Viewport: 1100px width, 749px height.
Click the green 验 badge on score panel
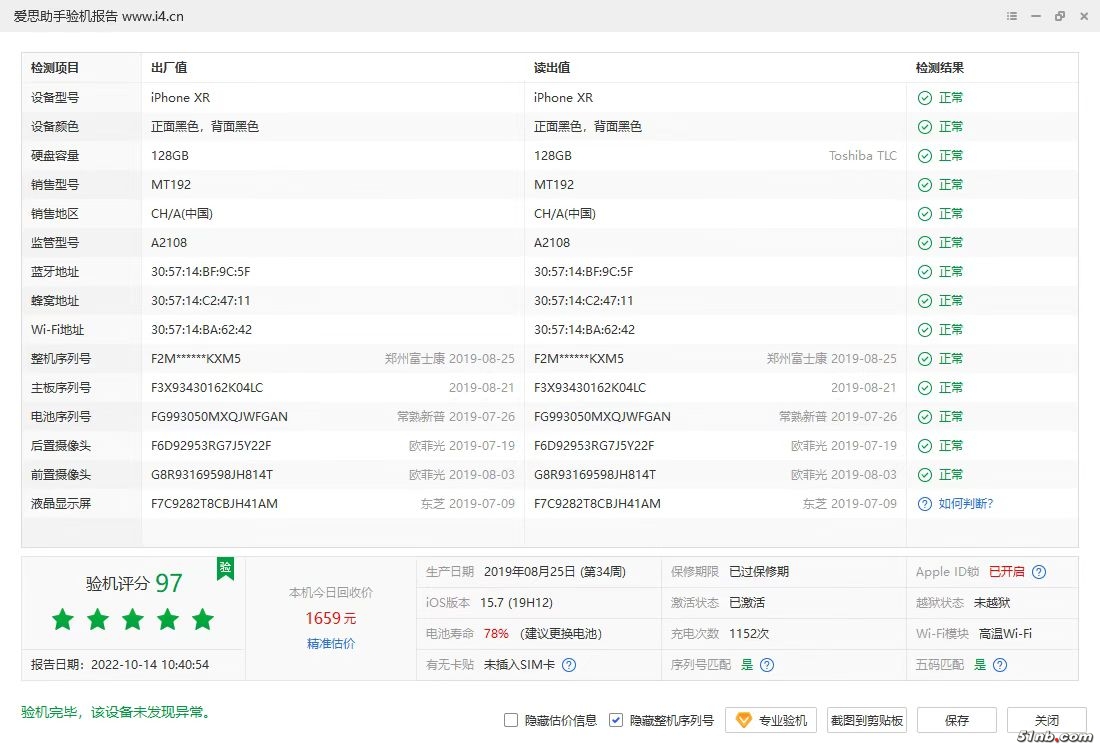click(225, 568)
